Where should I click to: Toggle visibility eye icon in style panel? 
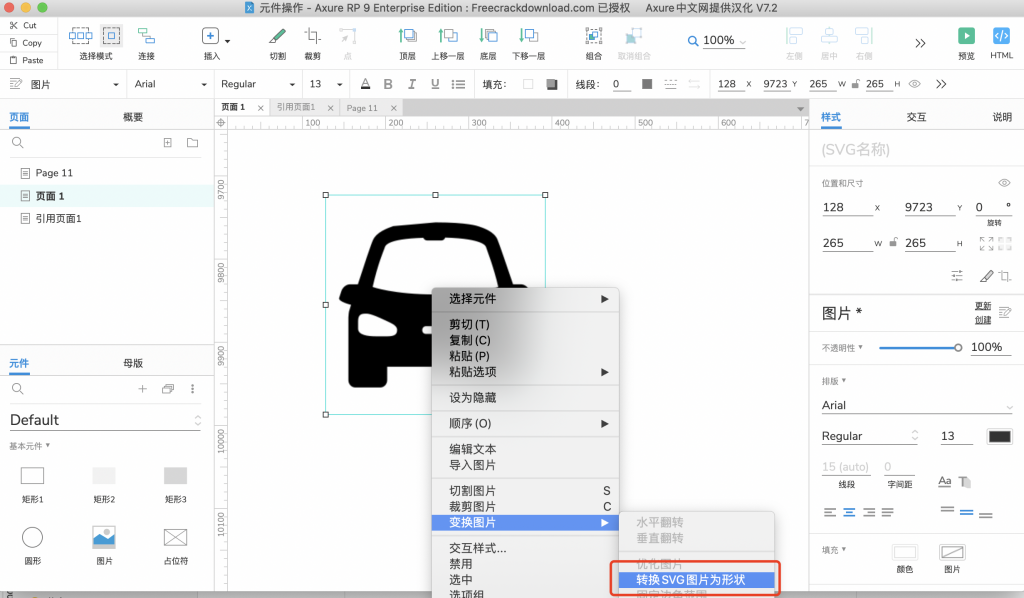click(1004, 183)
